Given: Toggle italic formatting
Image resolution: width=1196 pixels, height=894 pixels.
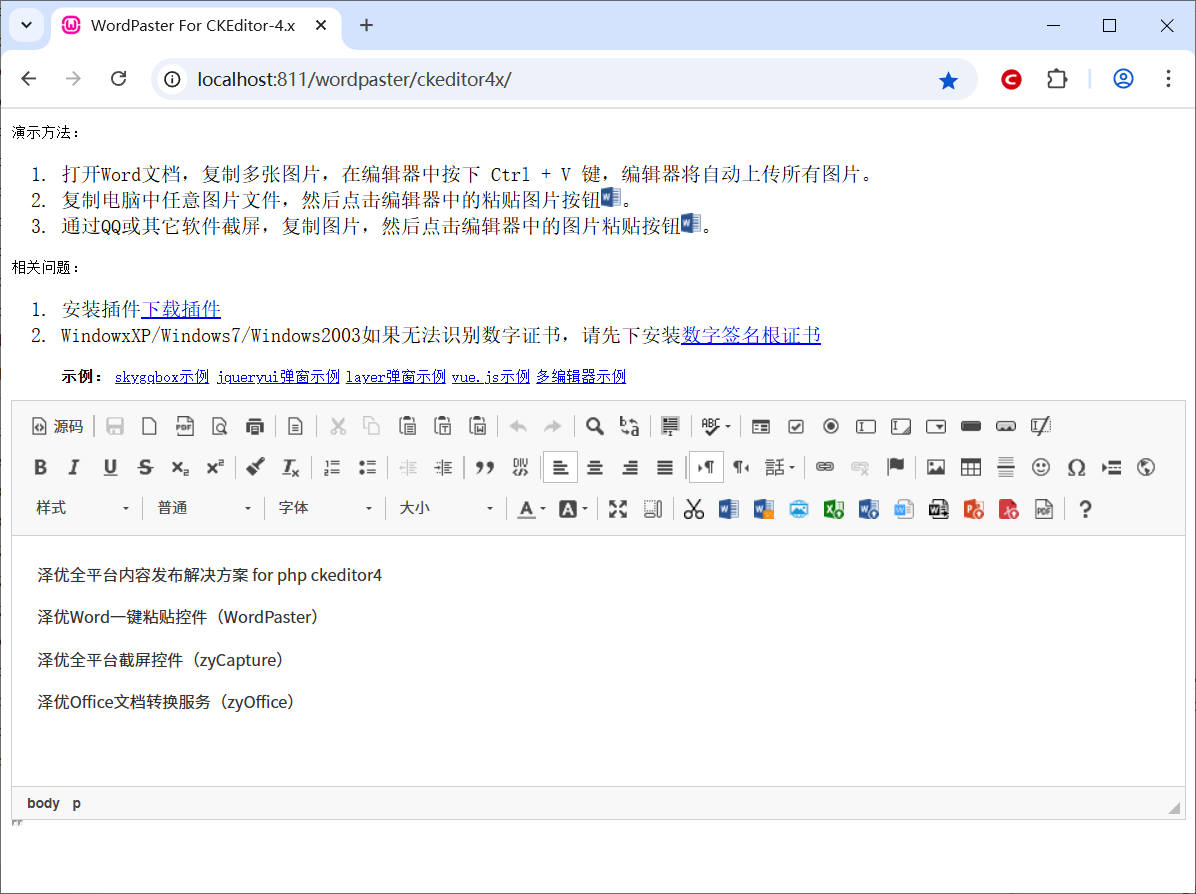Looking at the screenshot, I should pyautogui.click(x=74, y=467).
